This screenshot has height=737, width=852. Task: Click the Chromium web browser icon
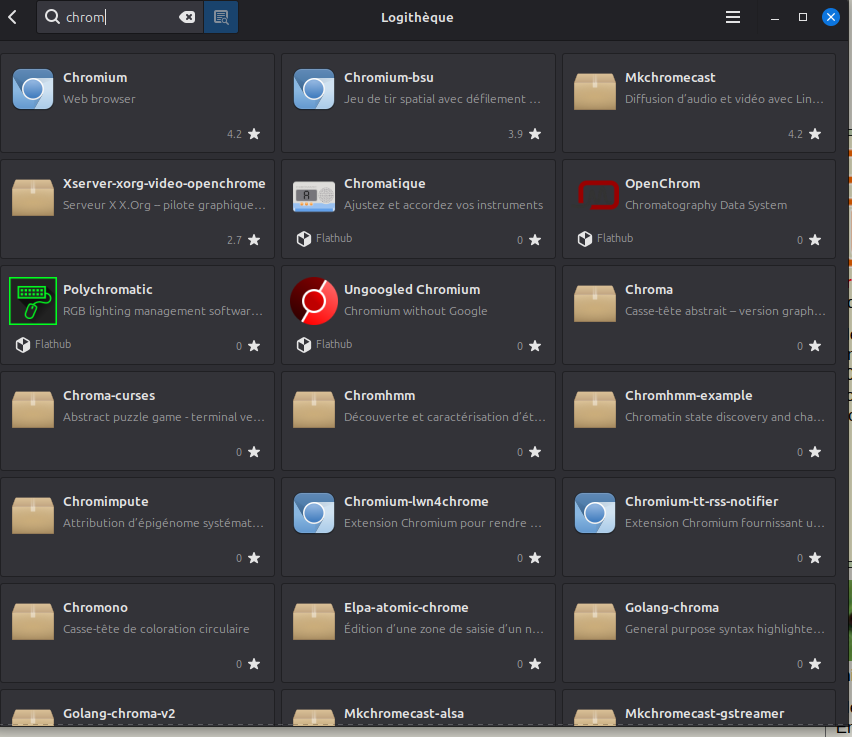click(x=33, y=88)
